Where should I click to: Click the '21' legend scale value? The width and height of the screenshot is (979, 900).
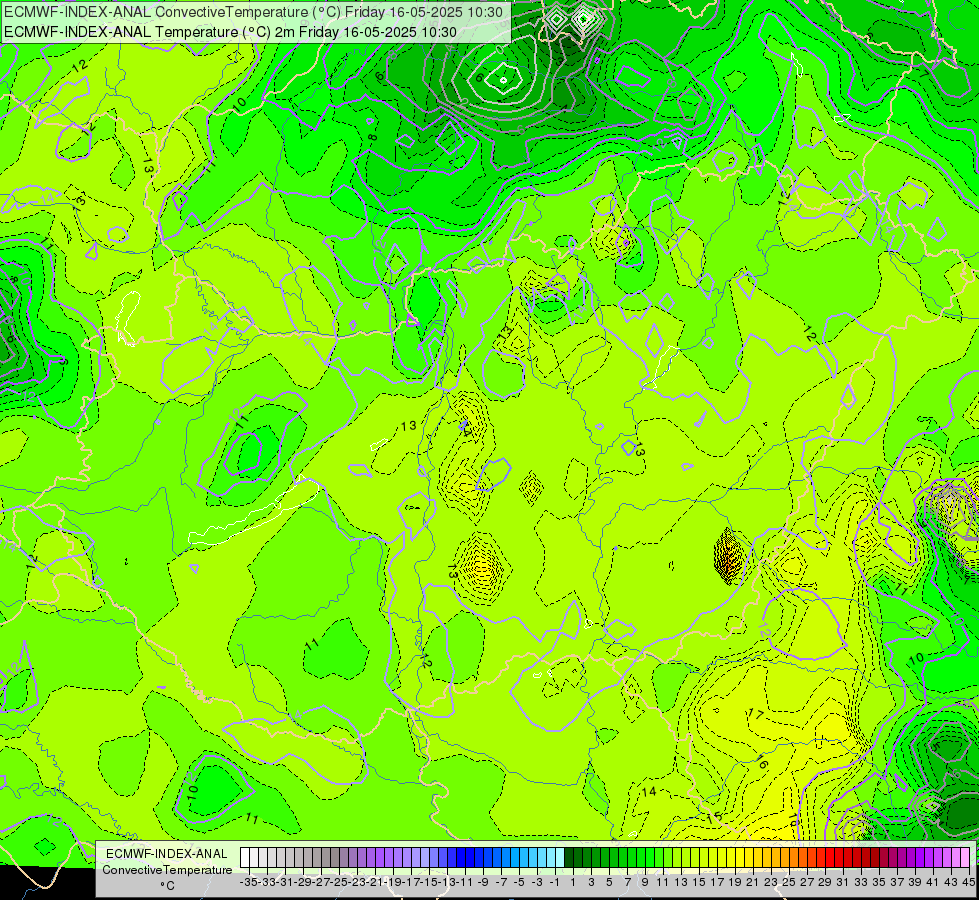tap(752, 882)
